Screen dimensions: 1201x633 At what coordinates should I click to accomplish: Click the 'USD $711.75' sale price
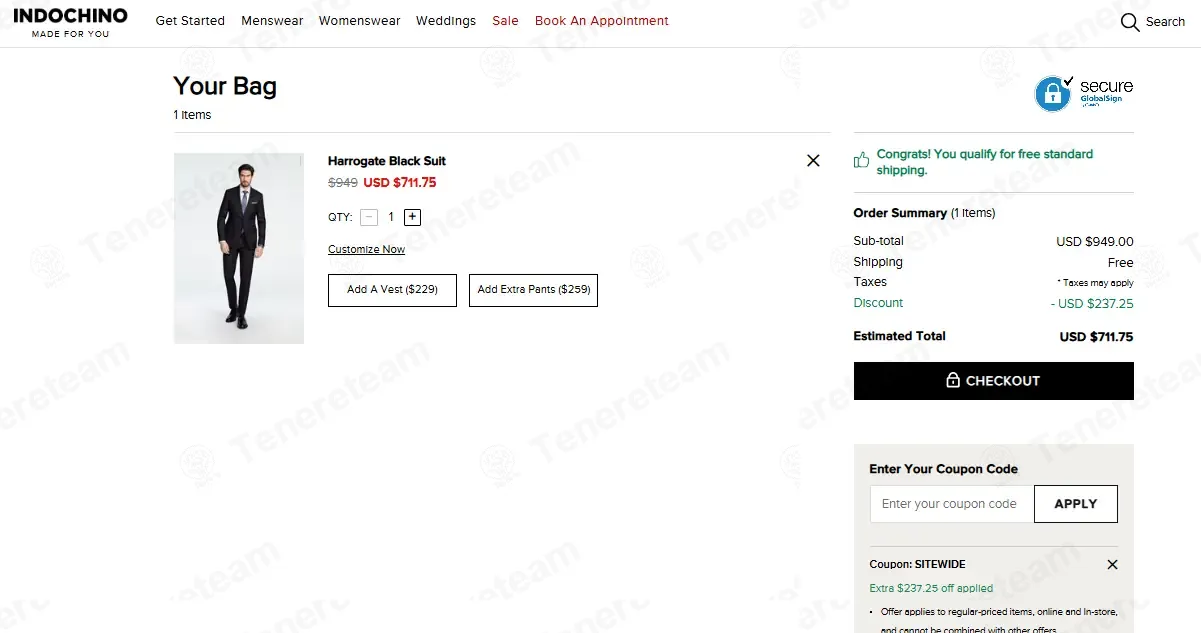400,183
